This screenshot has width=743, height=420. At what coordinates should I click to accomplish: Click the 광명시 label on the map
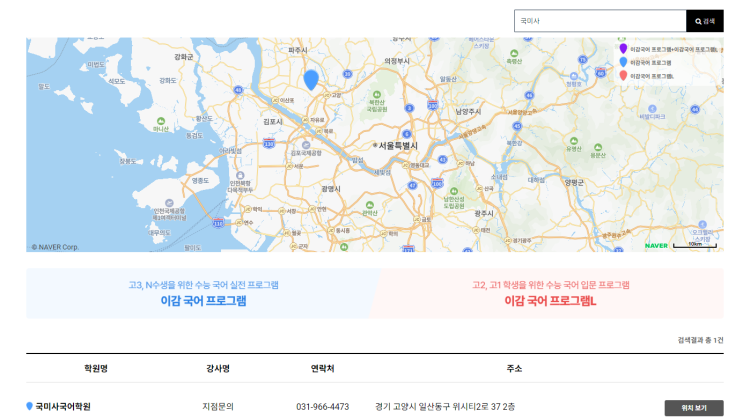[x=331, y=189]
